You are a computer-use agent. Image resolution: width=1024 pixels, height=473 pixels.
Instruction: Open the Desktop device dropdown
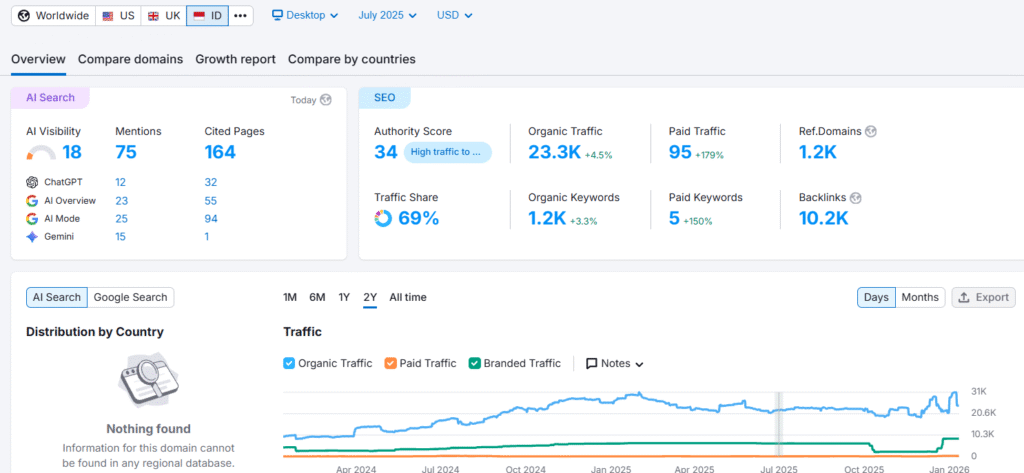click(x=305, y=15)
